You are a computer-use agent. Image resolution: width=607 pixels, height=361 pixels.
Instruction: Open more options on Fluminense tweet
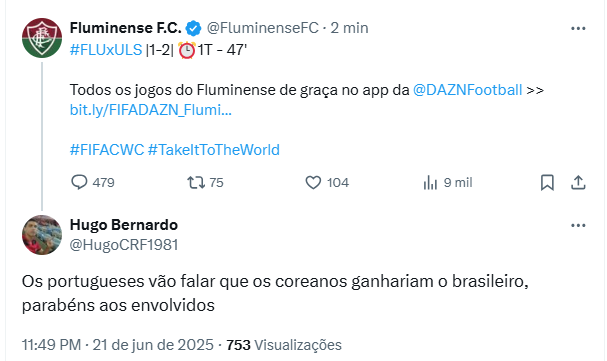click(578, 28)
